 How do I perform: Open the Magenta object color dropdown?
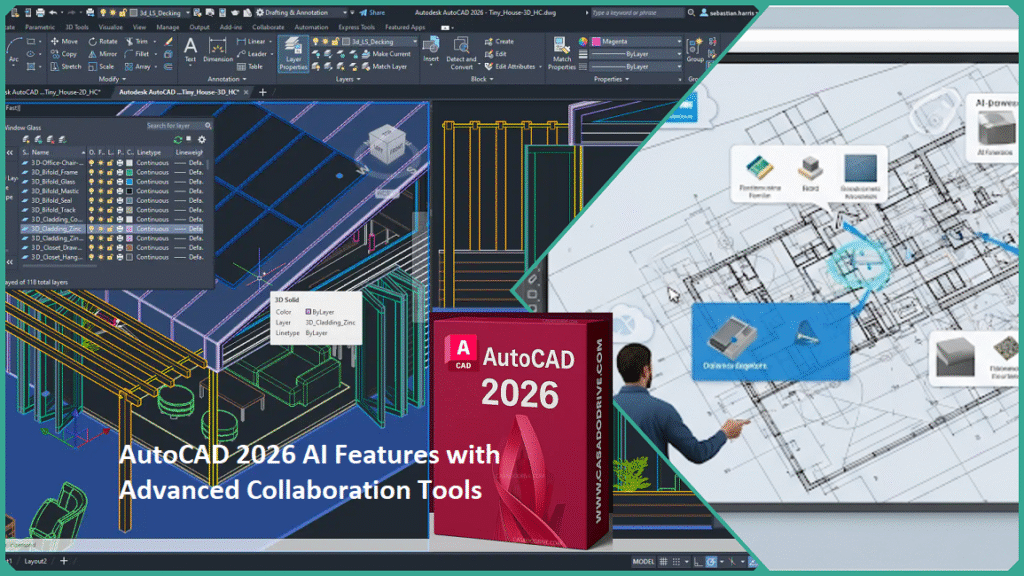click(637, 42)
